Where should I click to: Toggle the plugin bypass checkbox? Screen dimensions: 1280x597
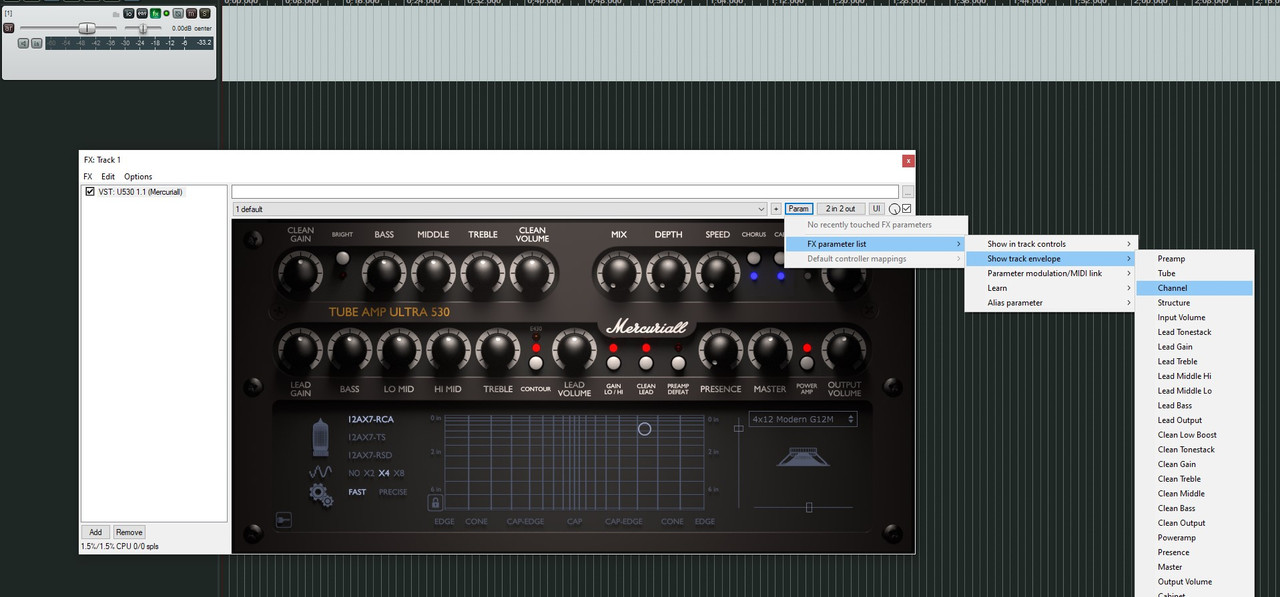click(x=906, y=208)
